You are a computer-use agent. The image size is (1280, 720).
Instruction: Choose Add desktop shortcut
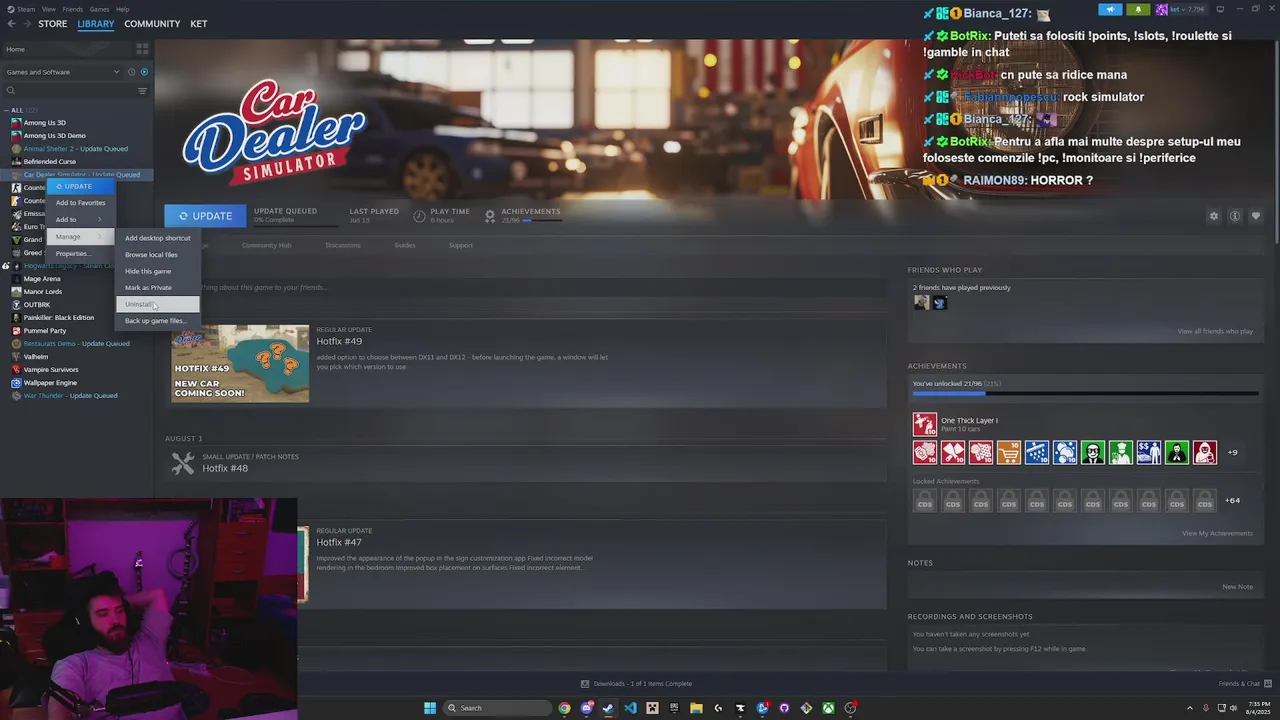[x=158, y=238]
